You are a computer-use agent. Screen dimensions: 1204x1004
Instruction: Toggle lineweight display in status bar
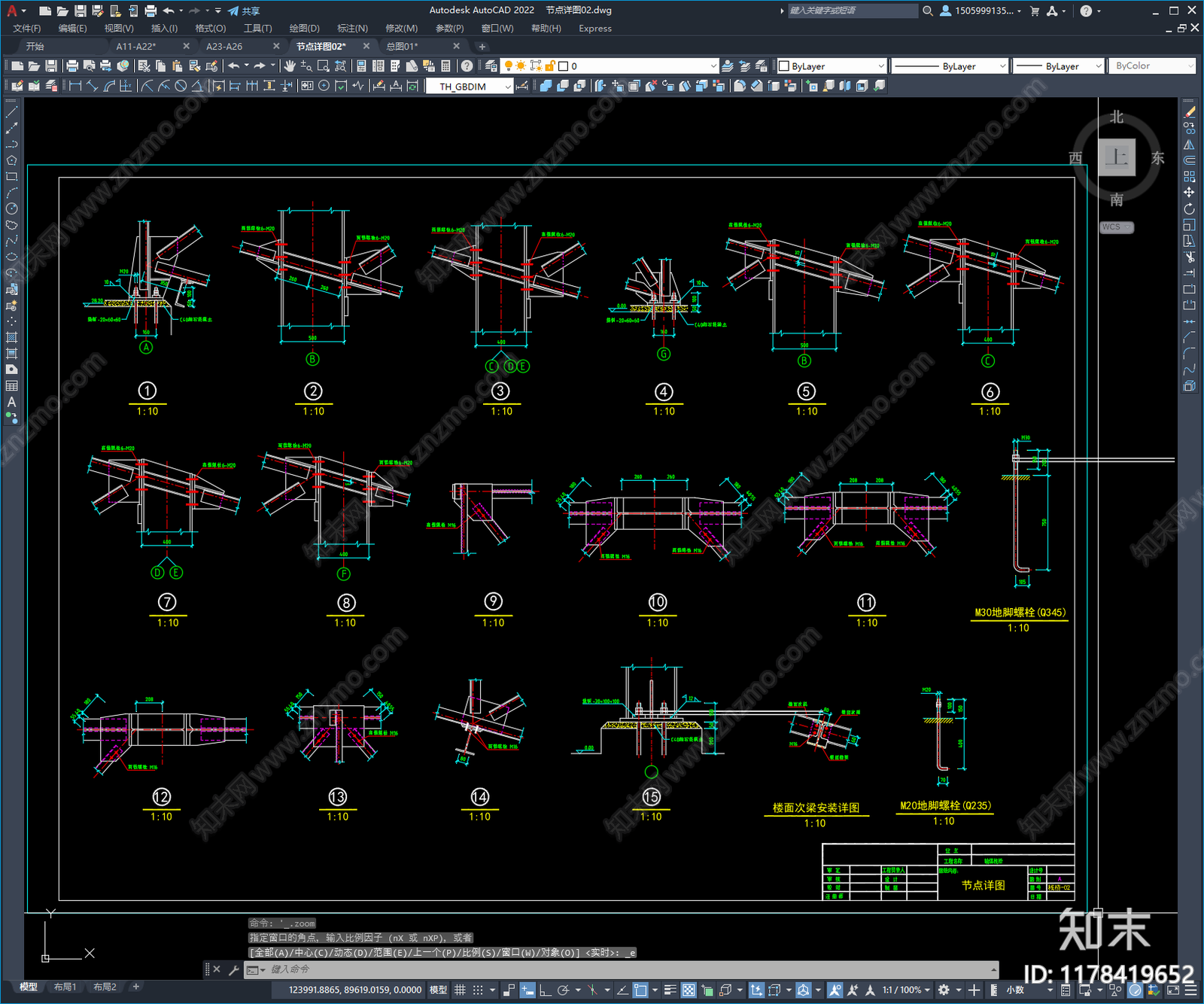(x=670, y=990)
